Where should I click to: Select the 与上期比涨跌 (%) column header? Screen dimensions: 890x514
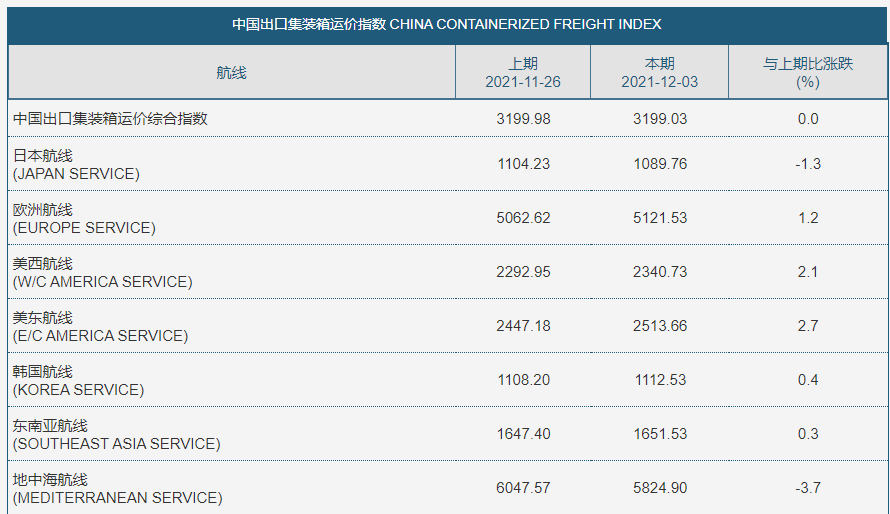[808, 73]
